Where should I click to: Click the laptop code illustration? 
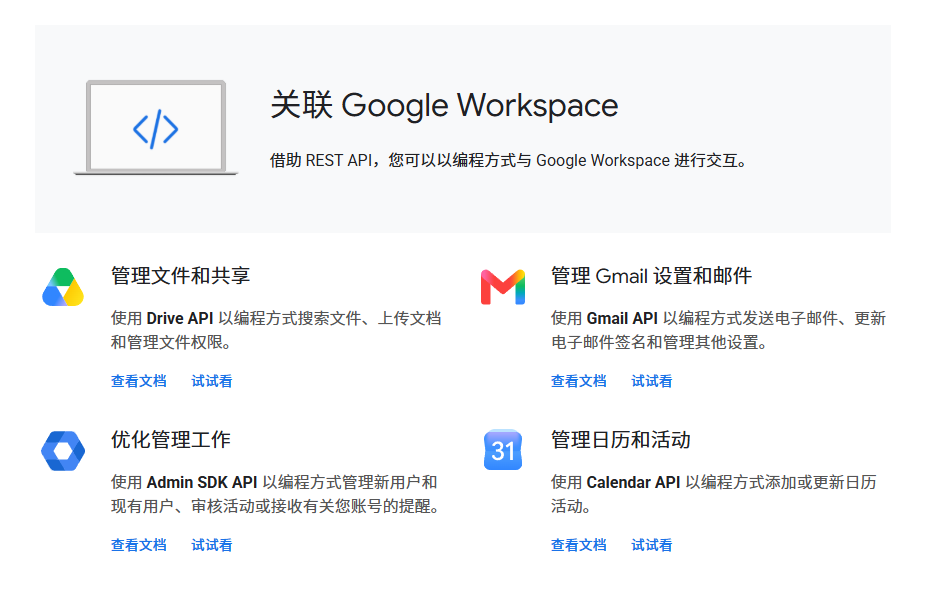[x=156, y=128]
